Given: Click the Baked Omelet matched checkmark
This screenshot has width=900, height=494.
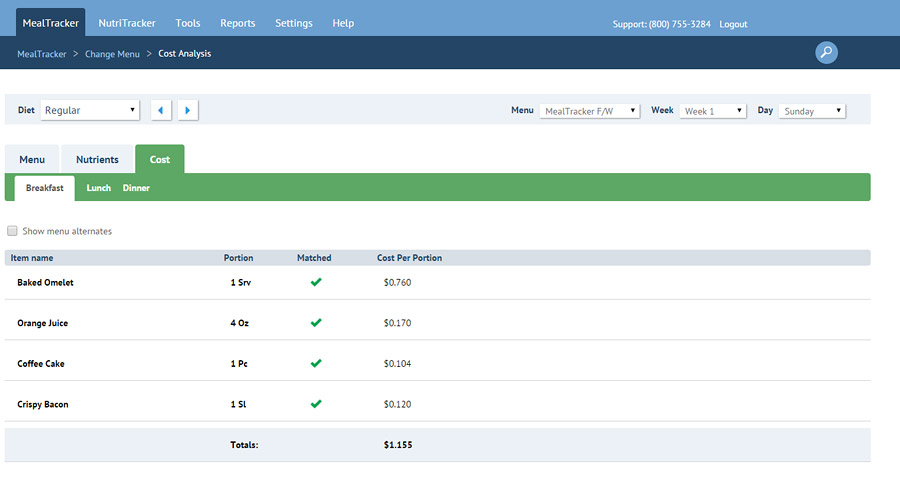Looking at the screenshot, I should (316, 282).
